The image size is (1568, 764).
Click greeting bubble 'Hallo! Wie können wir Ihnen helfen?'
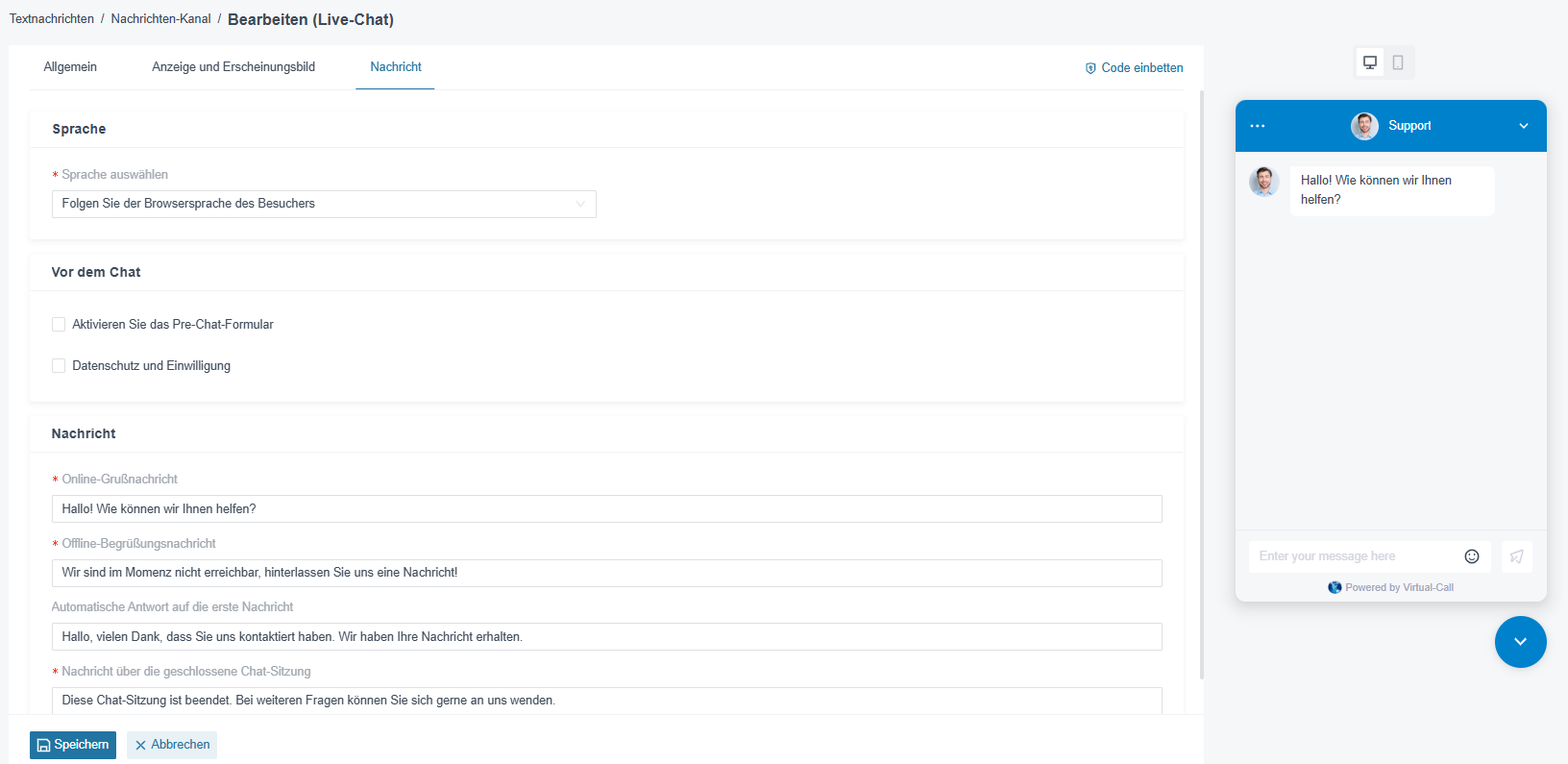tap(1392, 190)
